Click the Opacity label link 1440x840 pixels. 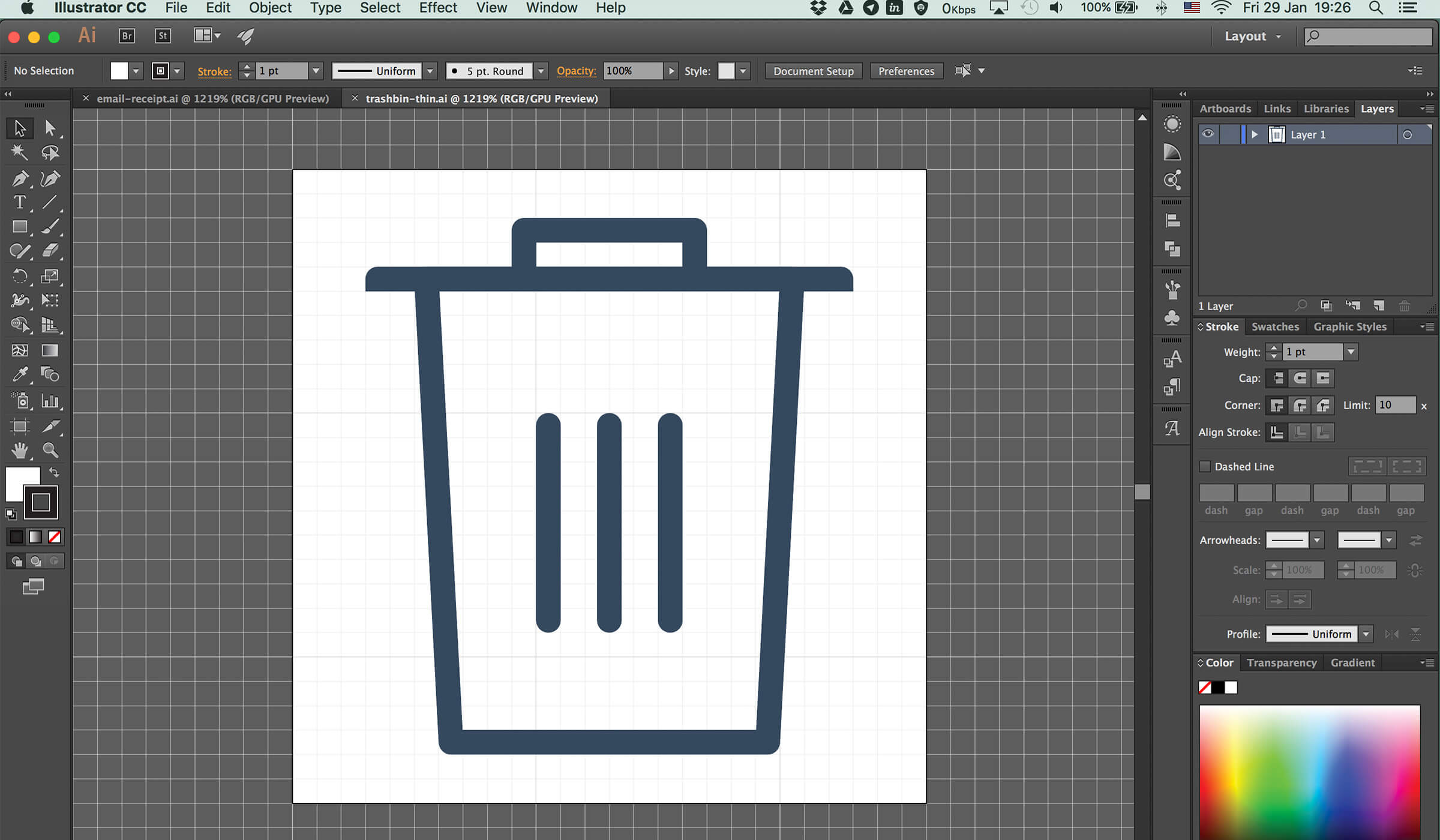(576, 71)
